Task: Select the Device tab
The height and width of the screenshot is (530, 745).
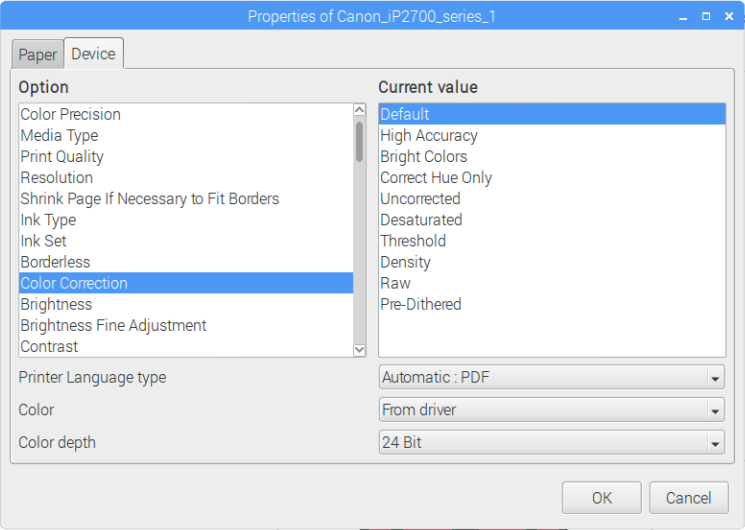Action: (94, 53)
